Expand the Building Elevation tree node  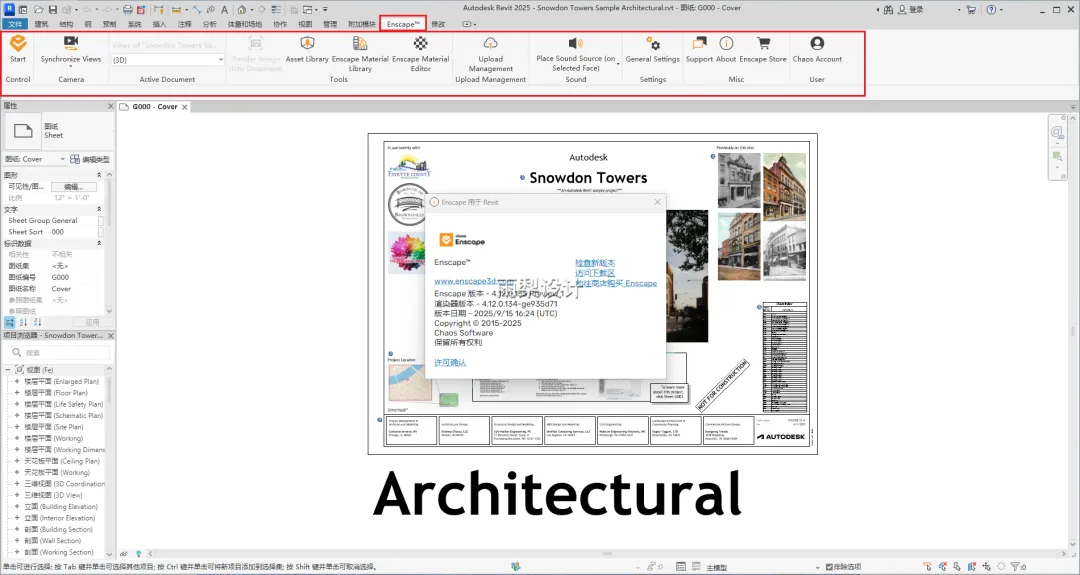(17, 507)
